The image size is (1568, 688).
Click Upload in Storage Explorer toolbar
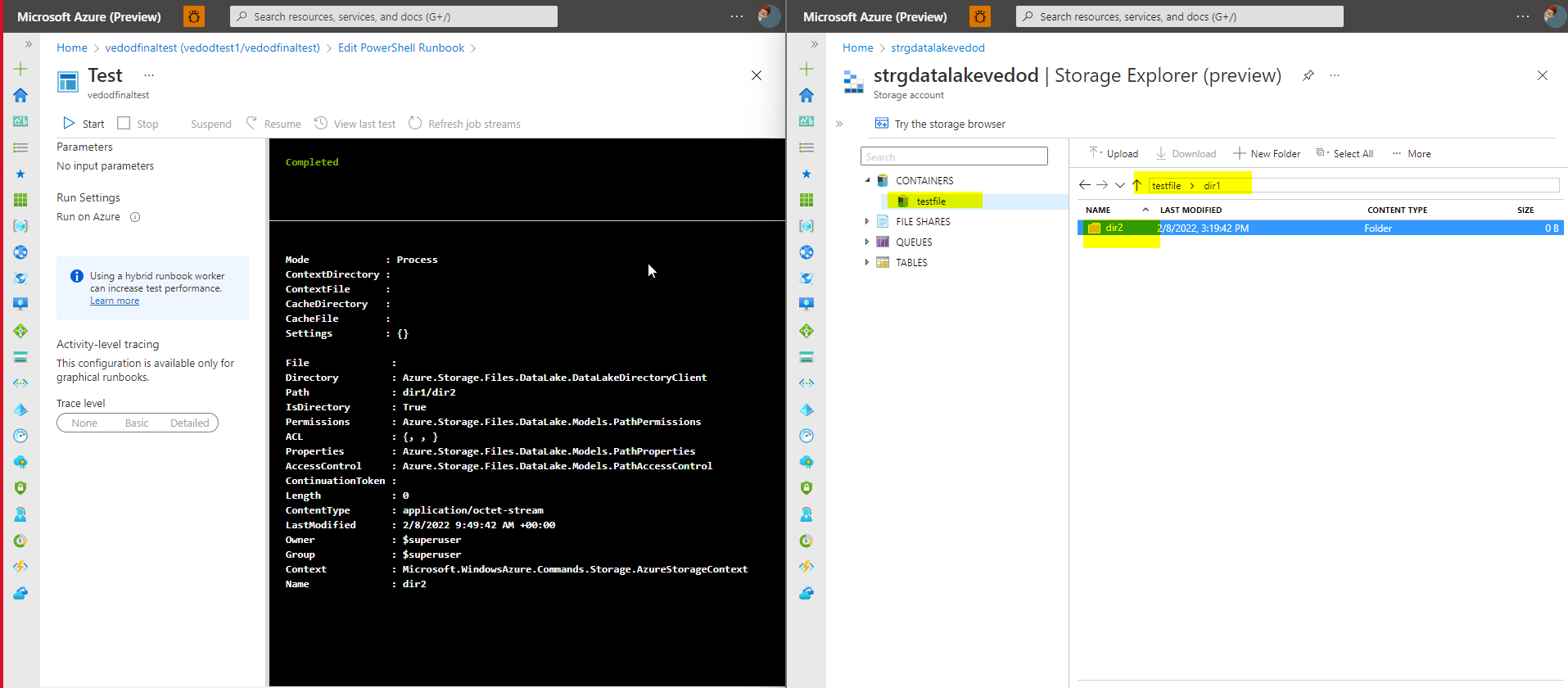click(1114, 153)
